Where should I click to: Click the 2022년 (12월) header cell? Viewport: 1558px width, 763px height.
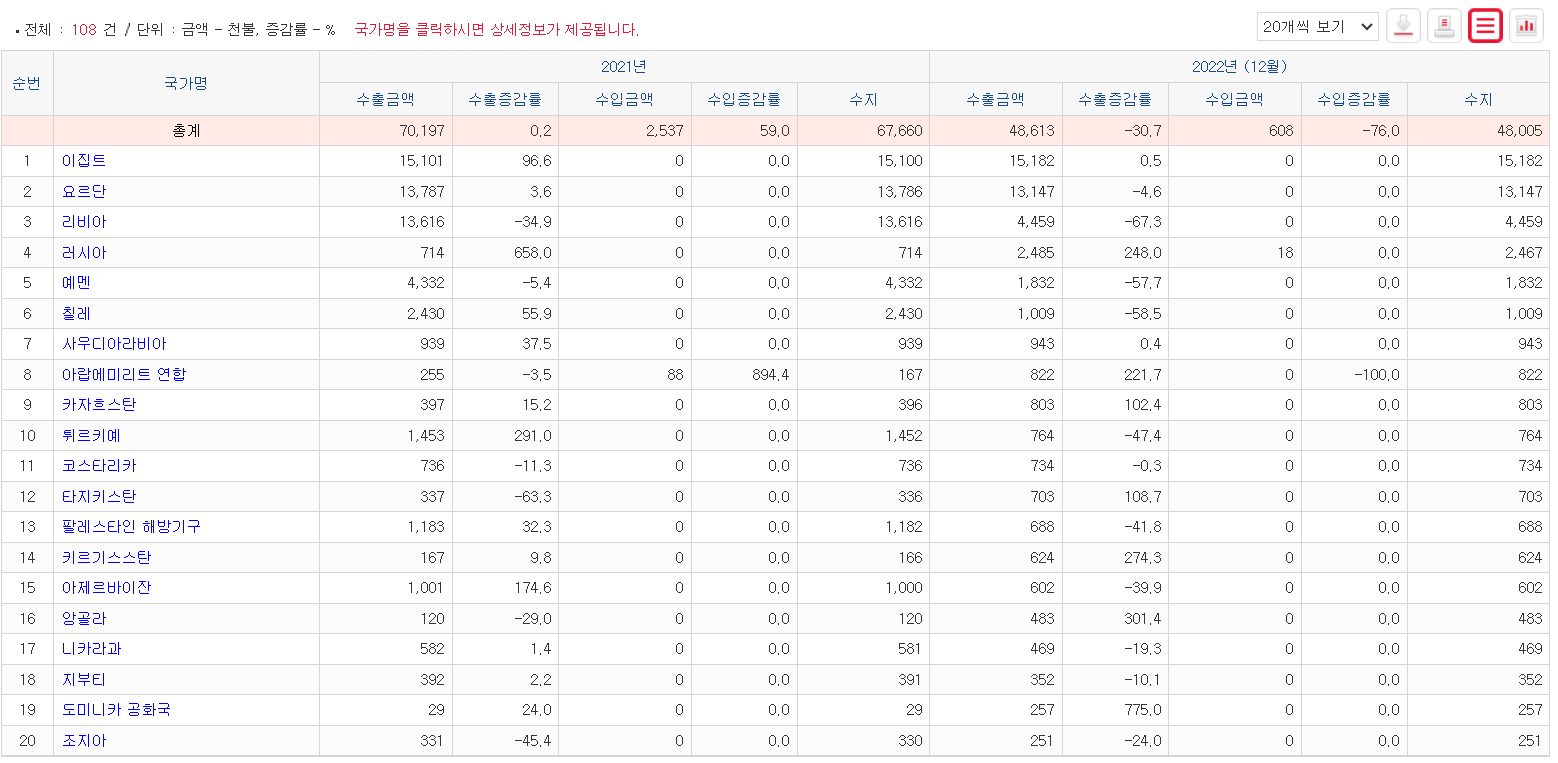[1239, 67]
